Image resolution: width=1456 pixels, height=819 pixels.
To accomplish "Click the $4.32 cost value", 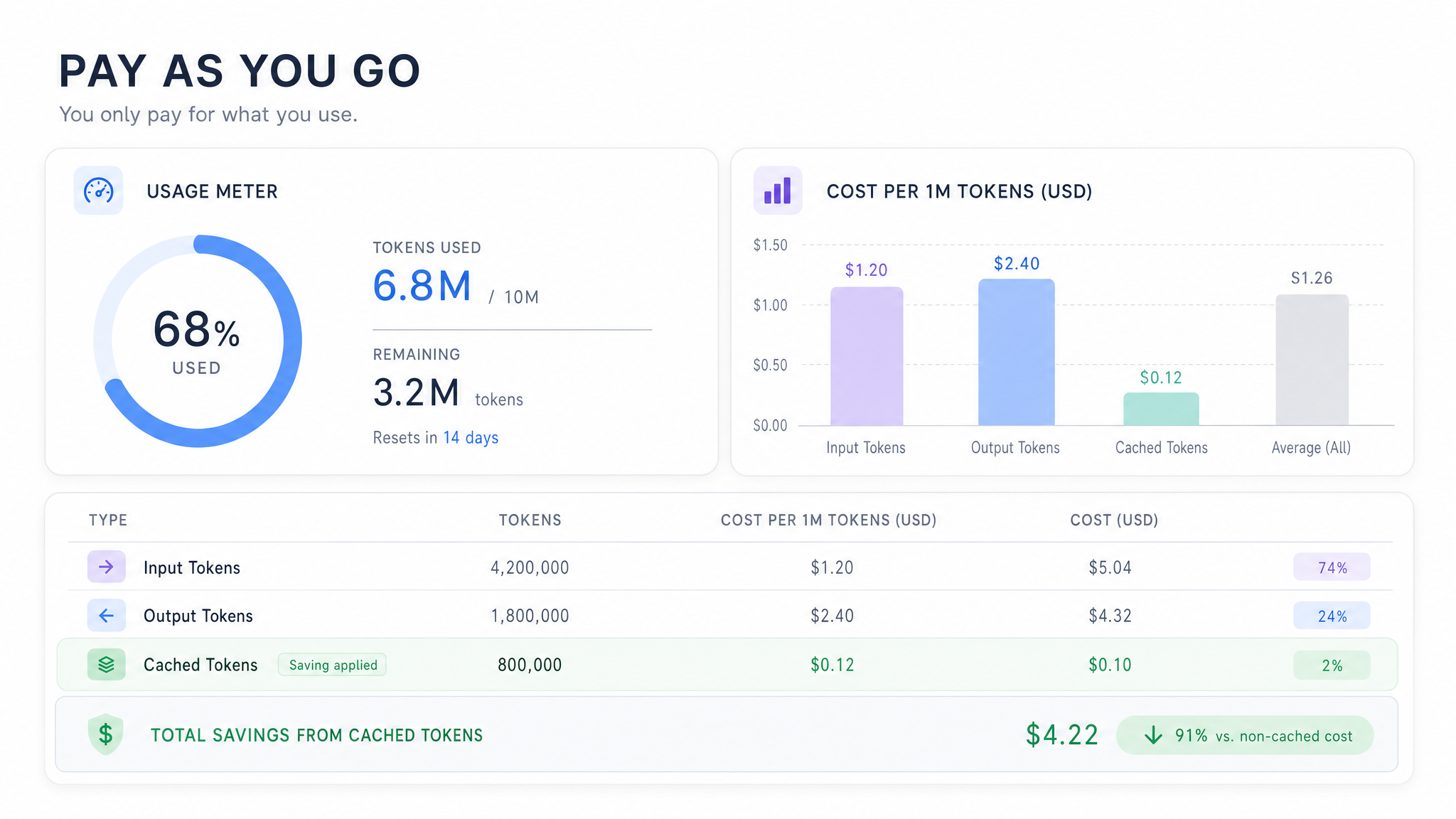I will click(1110, 616).
